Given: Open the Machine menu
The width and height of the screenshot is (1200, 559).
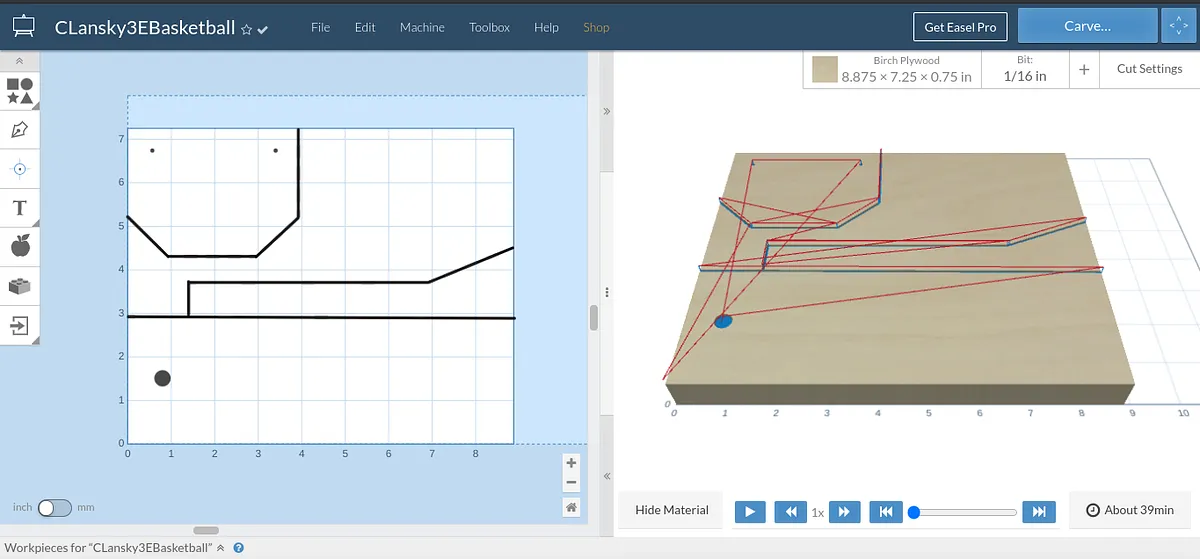Looking at the screenshot, I should pyautogui.click(x=422, y=27).
